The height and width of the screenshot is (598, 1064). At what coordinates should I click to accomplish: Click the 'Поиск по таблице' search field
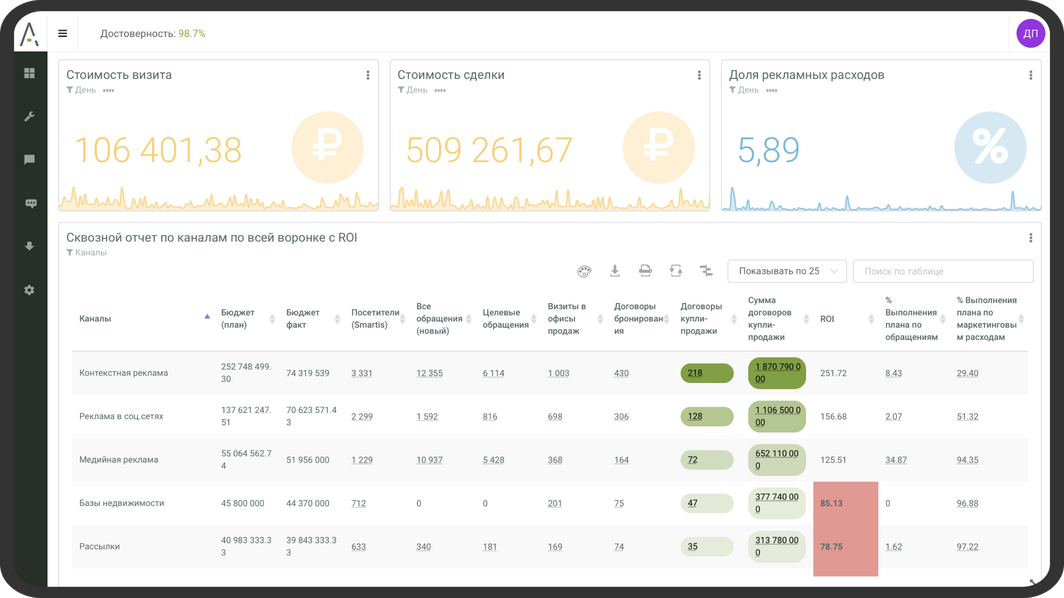[942, 271]
